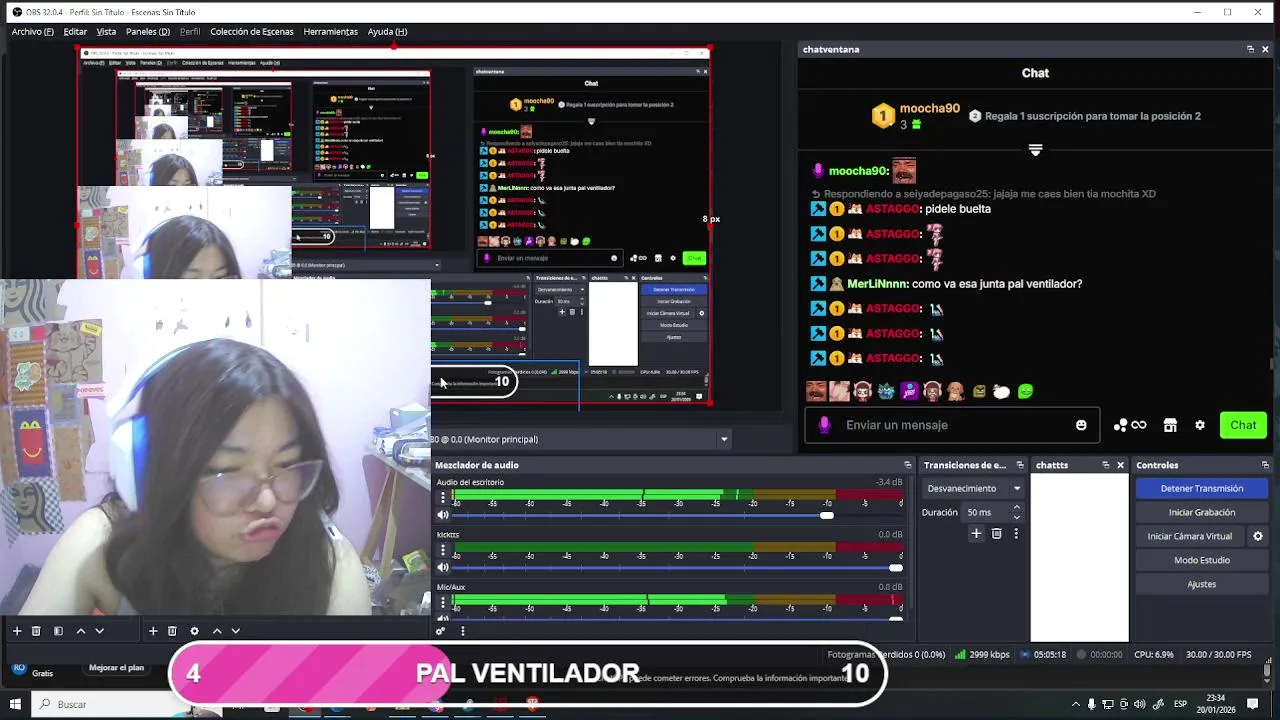Open Windows notification center icon
The width and height of the screenshot is (1280, 720).
1254,704
